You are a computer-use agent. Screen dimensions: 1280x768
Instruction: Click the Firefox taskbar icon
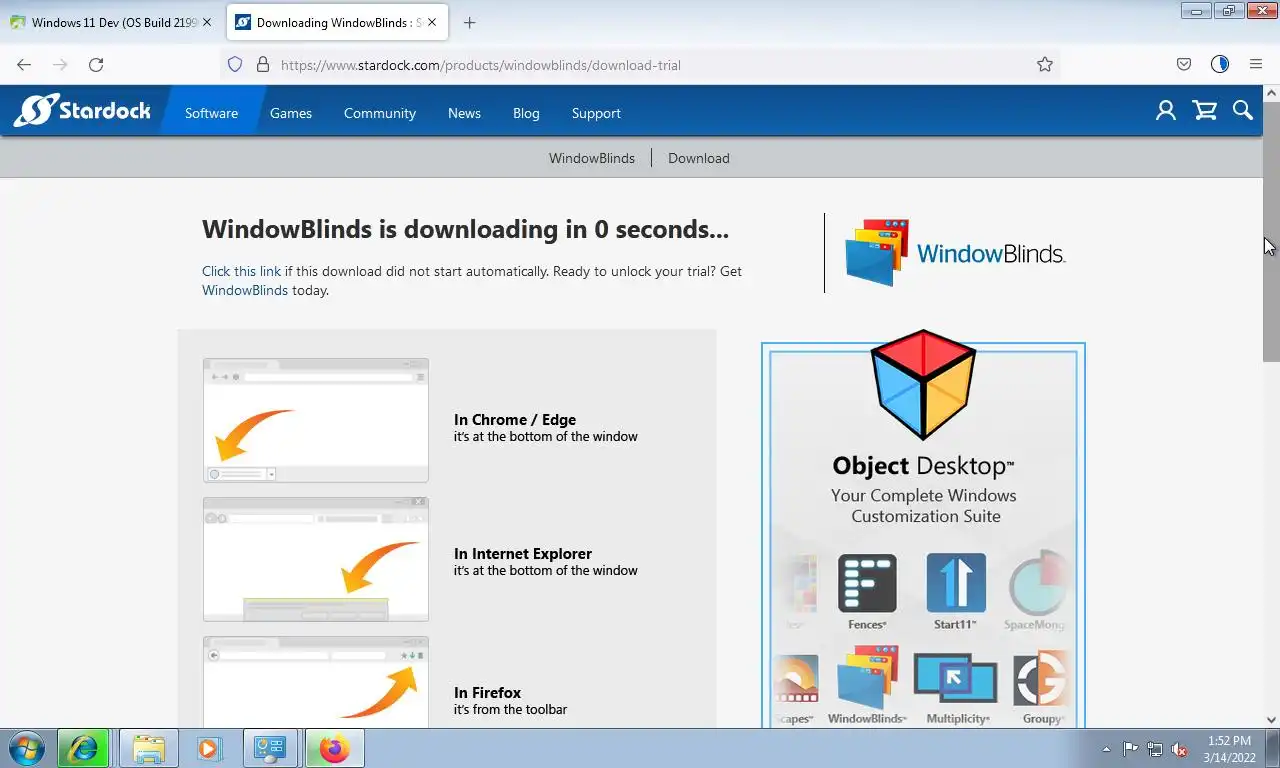click(334, 748)
